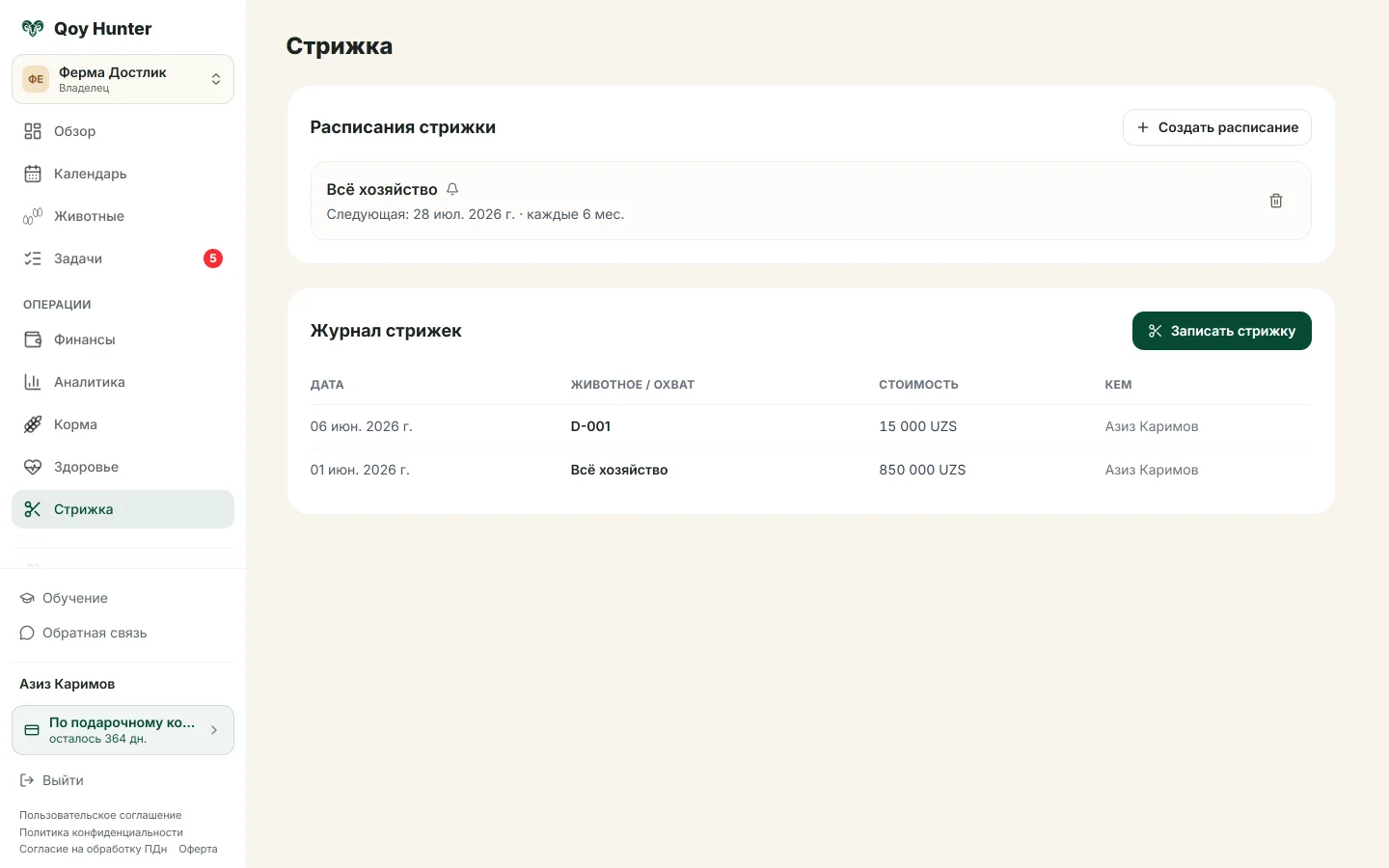Viewport: 1389px width, 868px height.
Task: Go to Здоровье section
Action: point(123,467)
